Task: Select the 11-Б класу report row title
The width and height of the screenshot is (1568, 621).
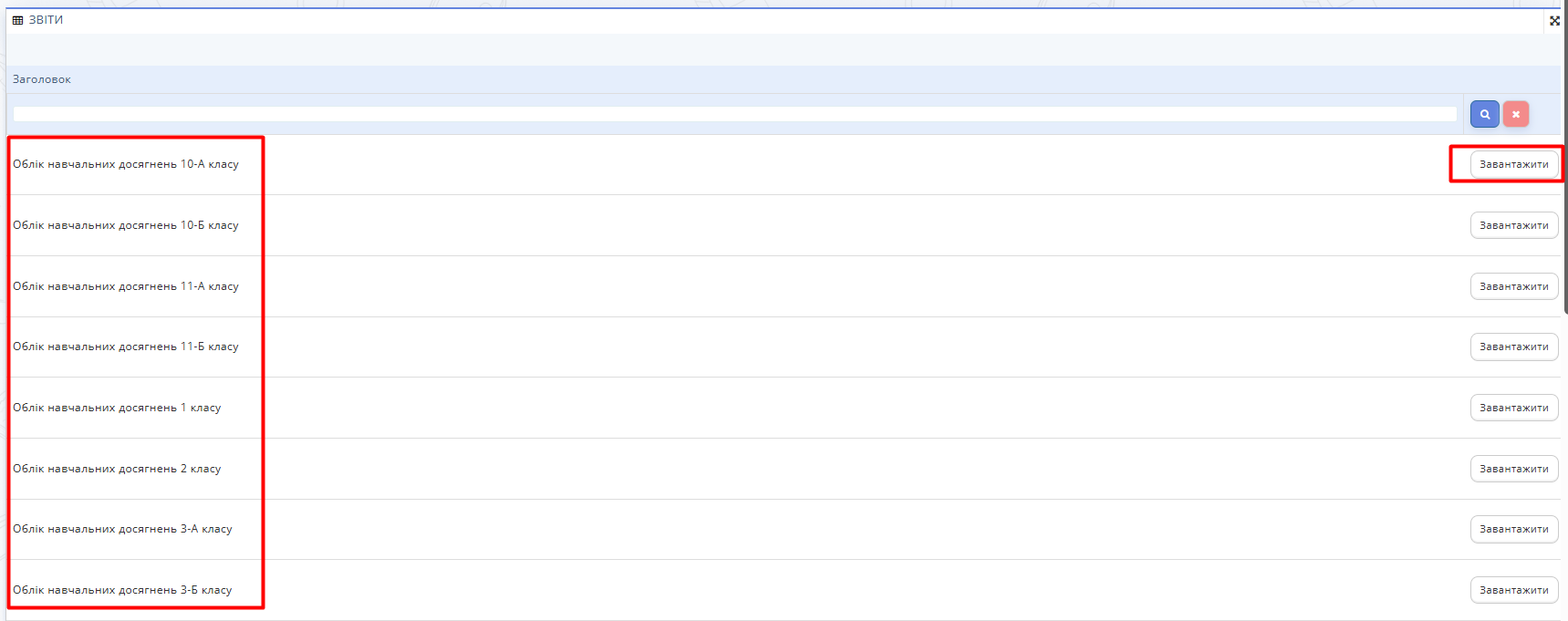Action: point(126,347)
